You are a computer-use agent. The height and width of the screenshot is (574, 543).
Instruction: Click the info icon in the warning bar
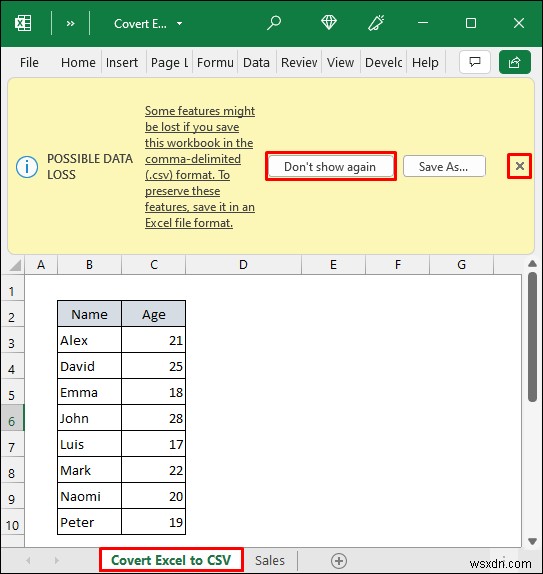pyautogui.click(x=27, y=167)
